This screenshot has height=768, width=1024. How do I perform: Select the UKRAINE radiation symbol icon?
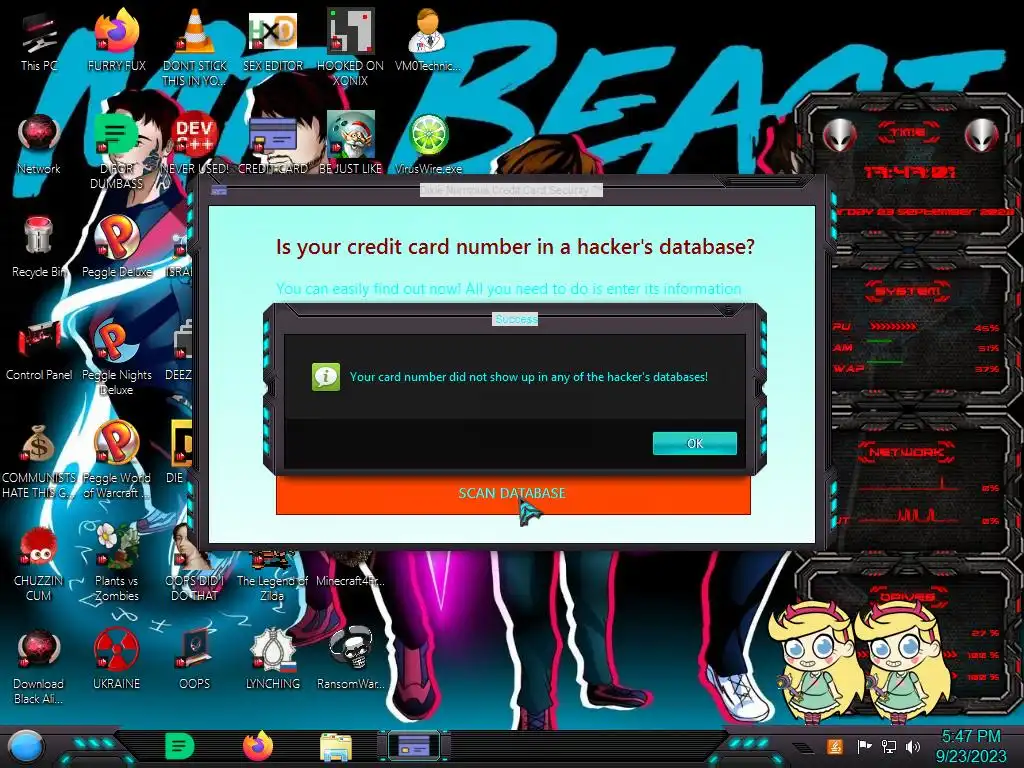(x=116, y=660)
